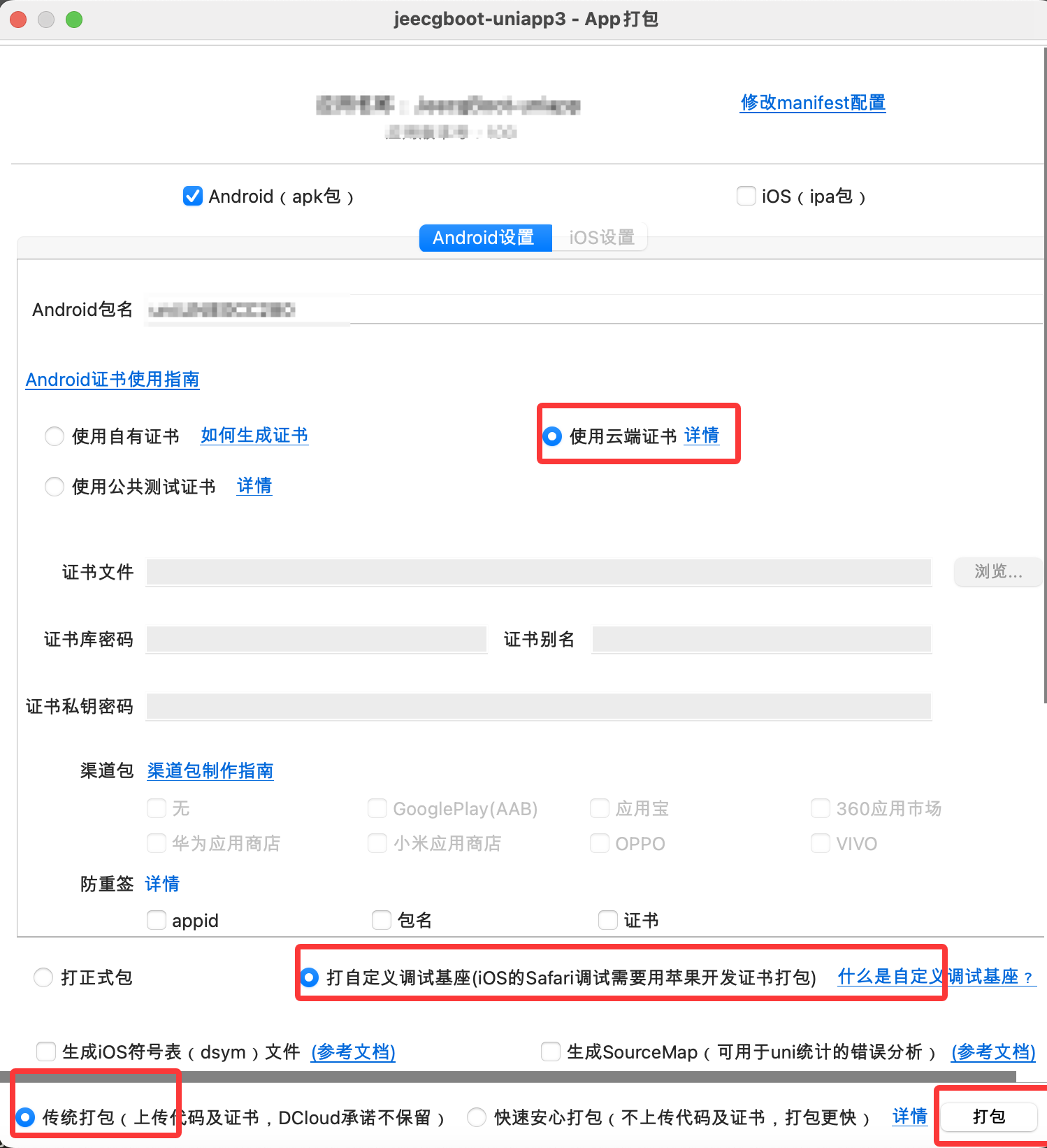Select 打自定义调试基座 radio option

click(x=309, y=977)
